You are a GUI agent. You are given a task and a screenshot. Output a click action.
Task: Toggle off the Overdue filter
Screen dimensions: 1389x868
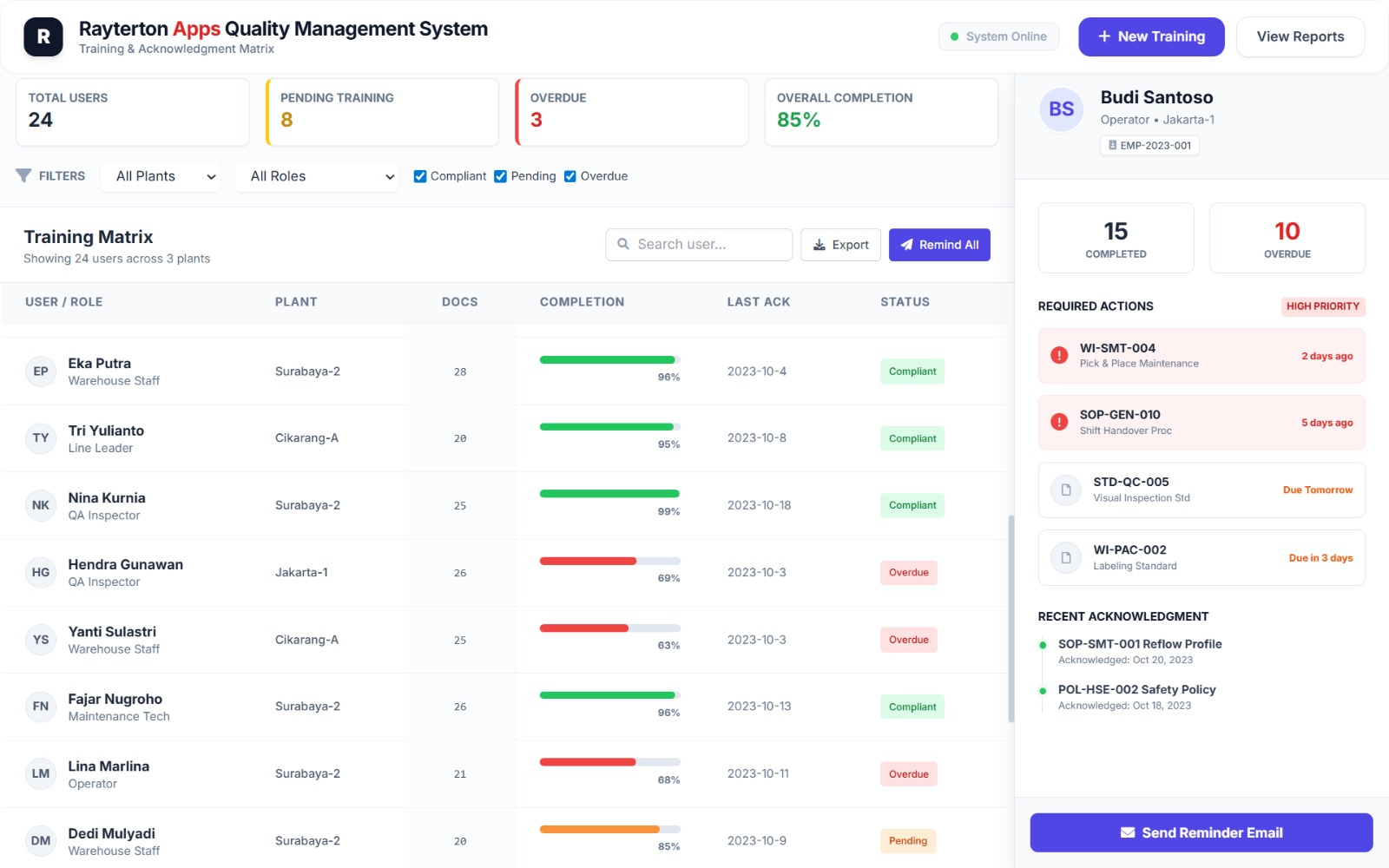tap(569, 176)
